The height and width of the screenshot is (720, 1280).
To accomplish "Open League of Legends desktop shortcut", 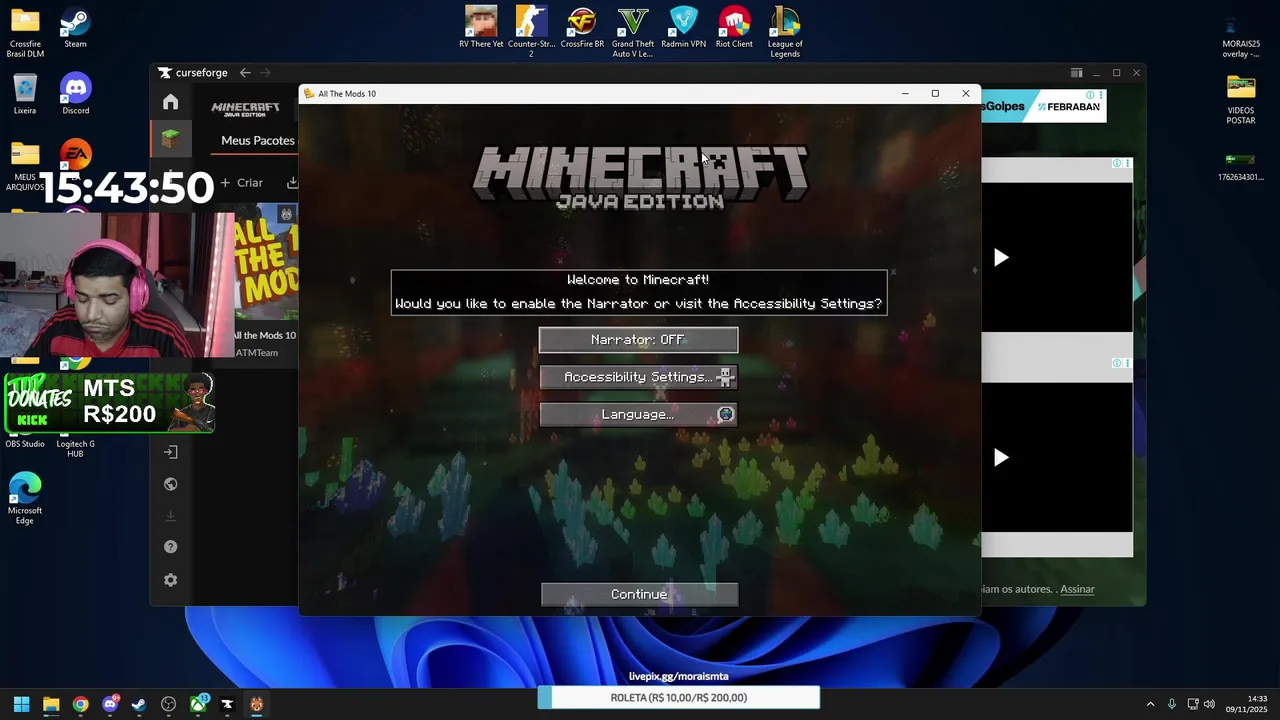I will coord(785,31).
